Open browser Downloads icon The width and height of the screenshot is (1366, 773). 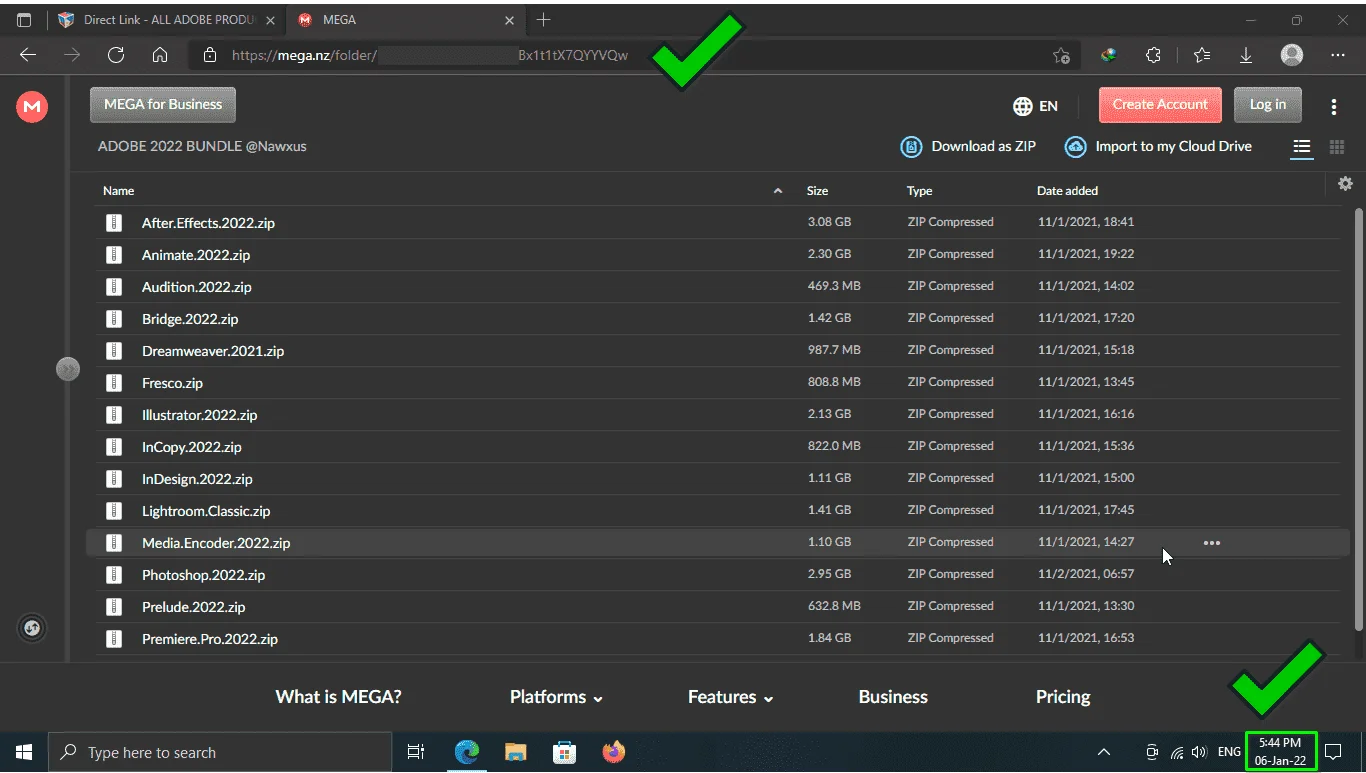click(x=1246, y=56)
